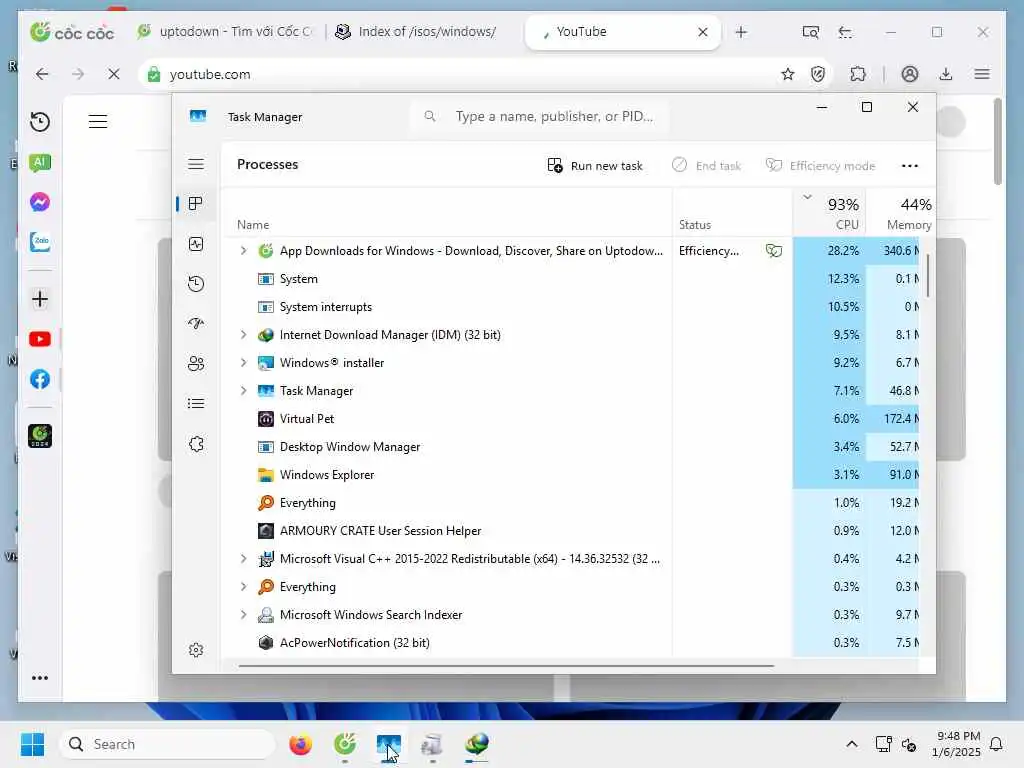This screenshot has height=768, width=1024.
Task: Click Windows taskbar Search box
Action: [167, 744]
